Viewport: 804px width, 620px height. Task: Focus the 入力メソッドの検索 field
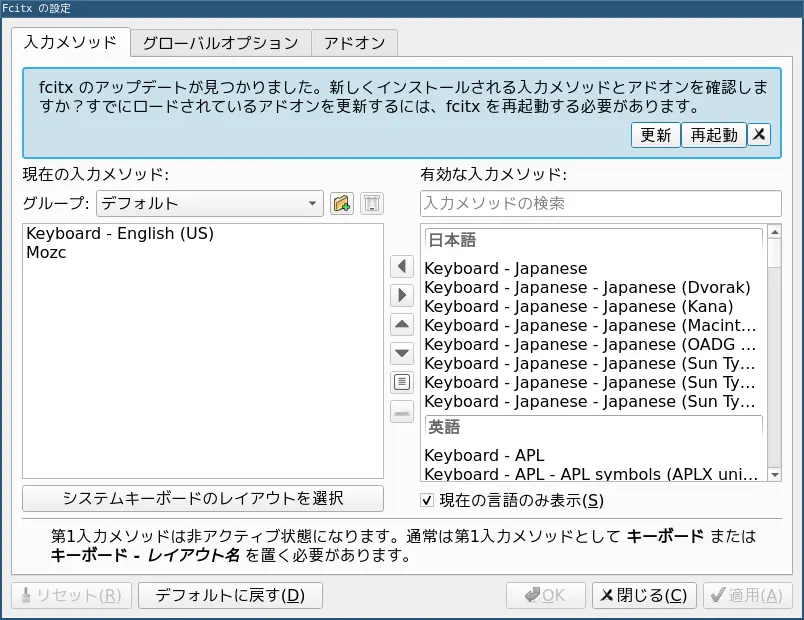pyautogui.click(x=601, y=204)
